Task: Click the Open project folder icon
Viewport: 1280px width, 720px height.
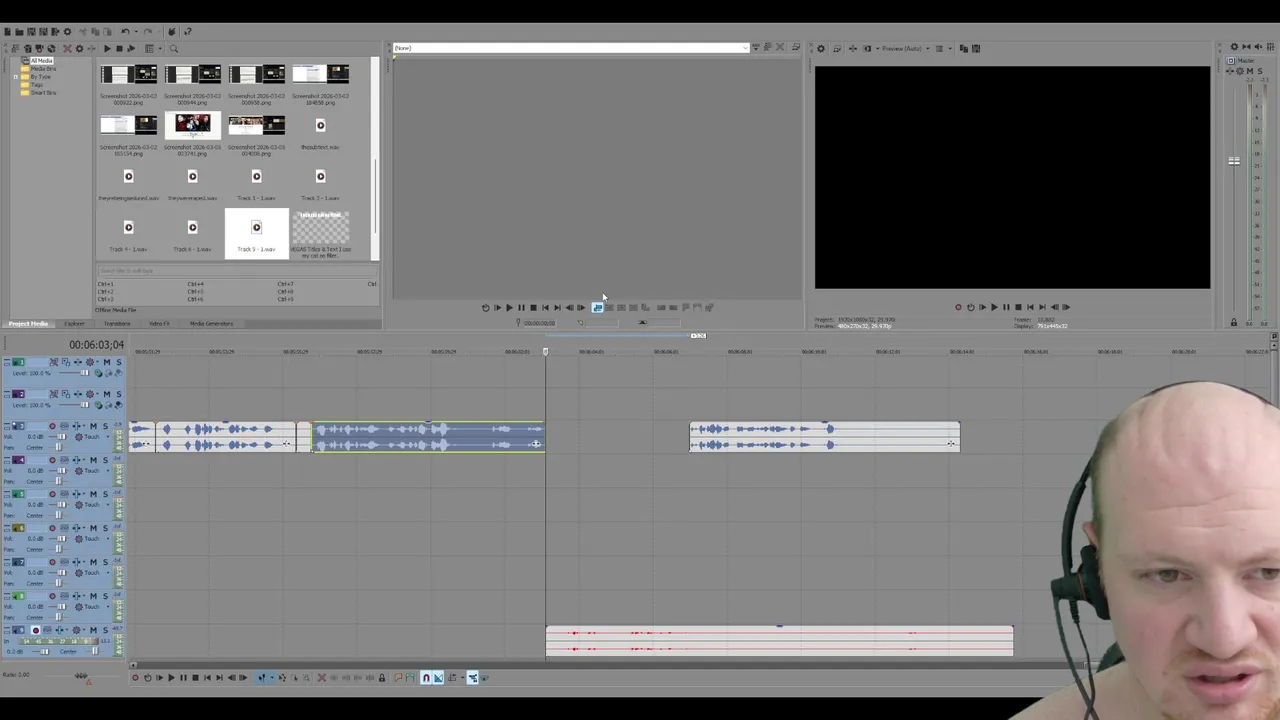Action: [19, 32]
